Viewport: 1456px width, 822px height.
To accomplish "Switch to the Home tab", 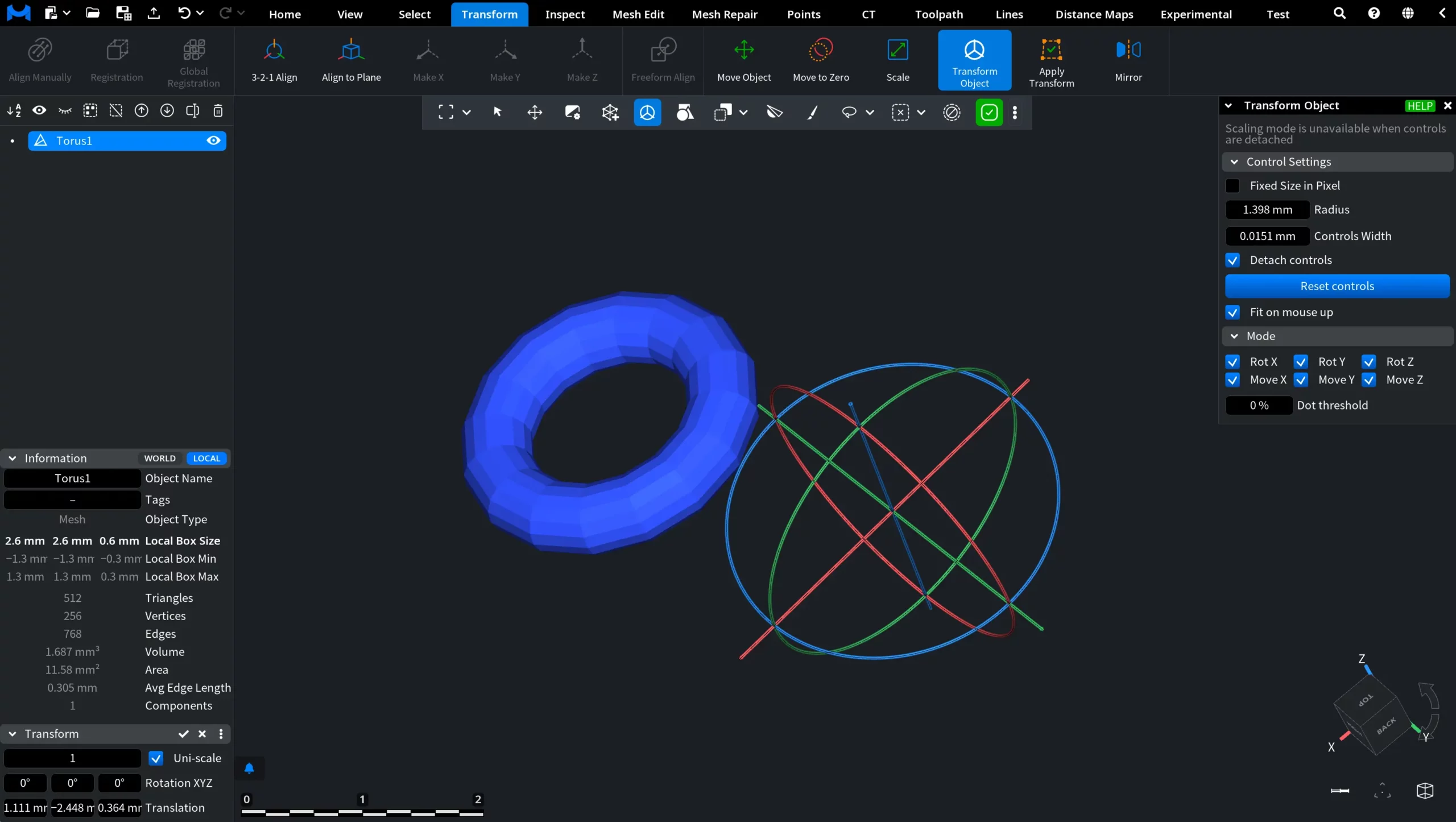I will (x=285, y=14).
